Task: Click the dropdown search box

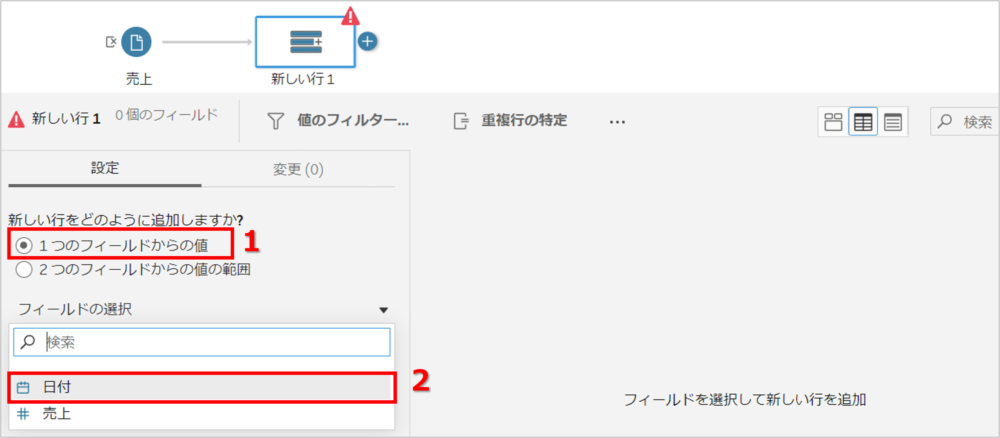Action: click(202, 342)
